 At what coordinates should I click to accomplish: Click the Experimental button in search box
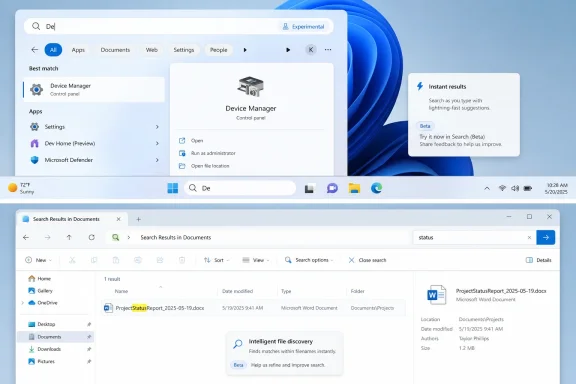[303, 26]
